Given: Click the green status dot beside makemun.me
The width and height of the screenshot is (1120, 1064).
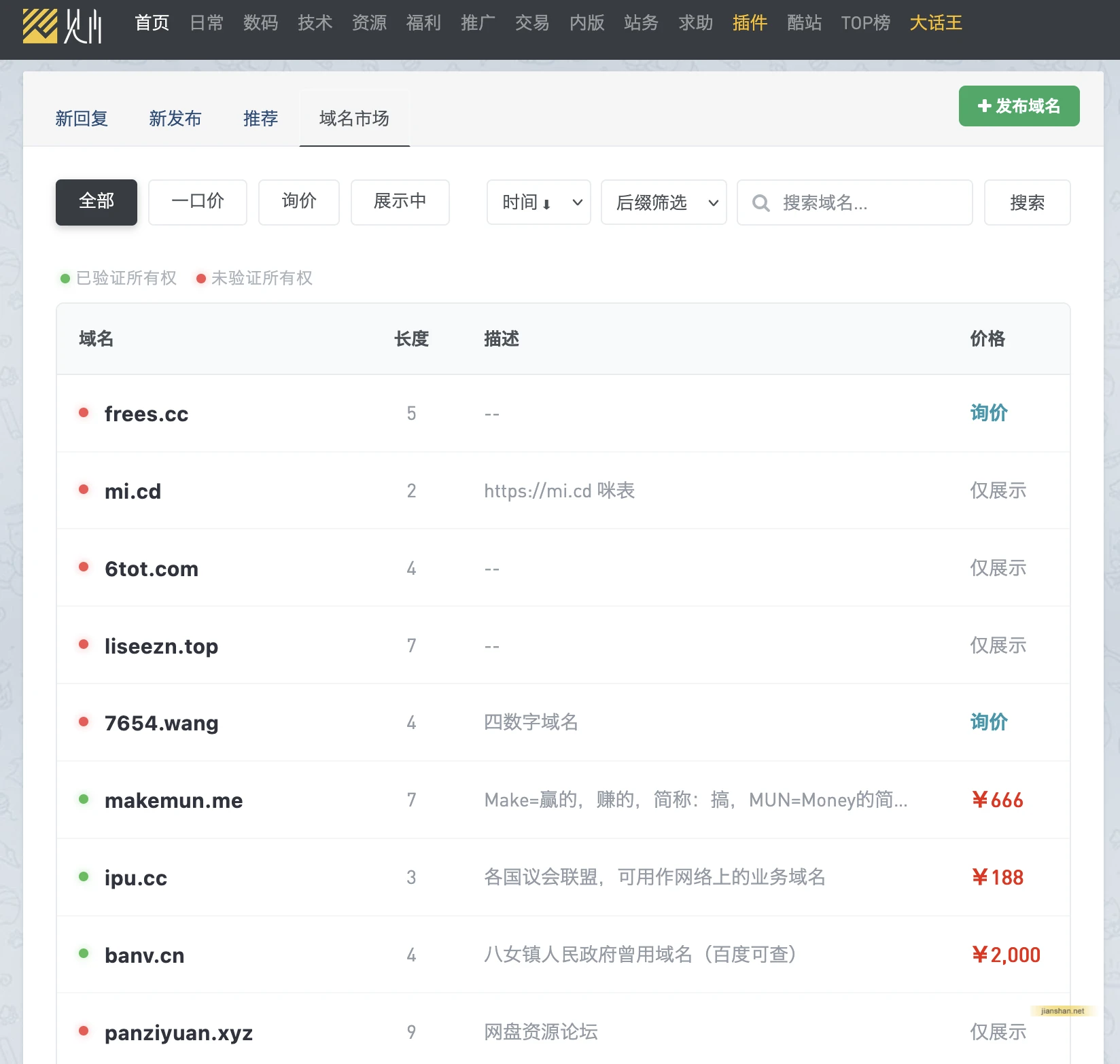Looking at the screenshot, I should (84, 799).
